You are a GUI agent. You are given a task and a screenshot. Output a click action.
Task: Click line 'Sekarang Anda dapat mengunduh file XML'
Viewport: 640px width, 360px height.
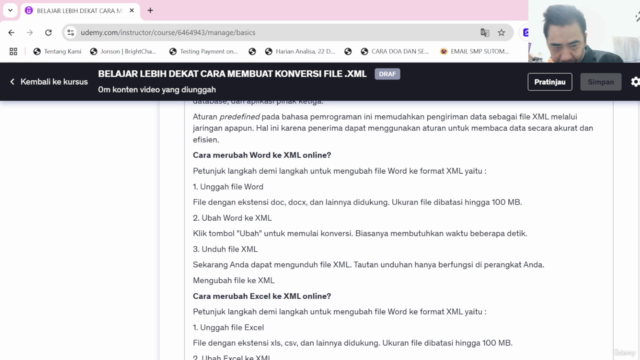[368, 264]
